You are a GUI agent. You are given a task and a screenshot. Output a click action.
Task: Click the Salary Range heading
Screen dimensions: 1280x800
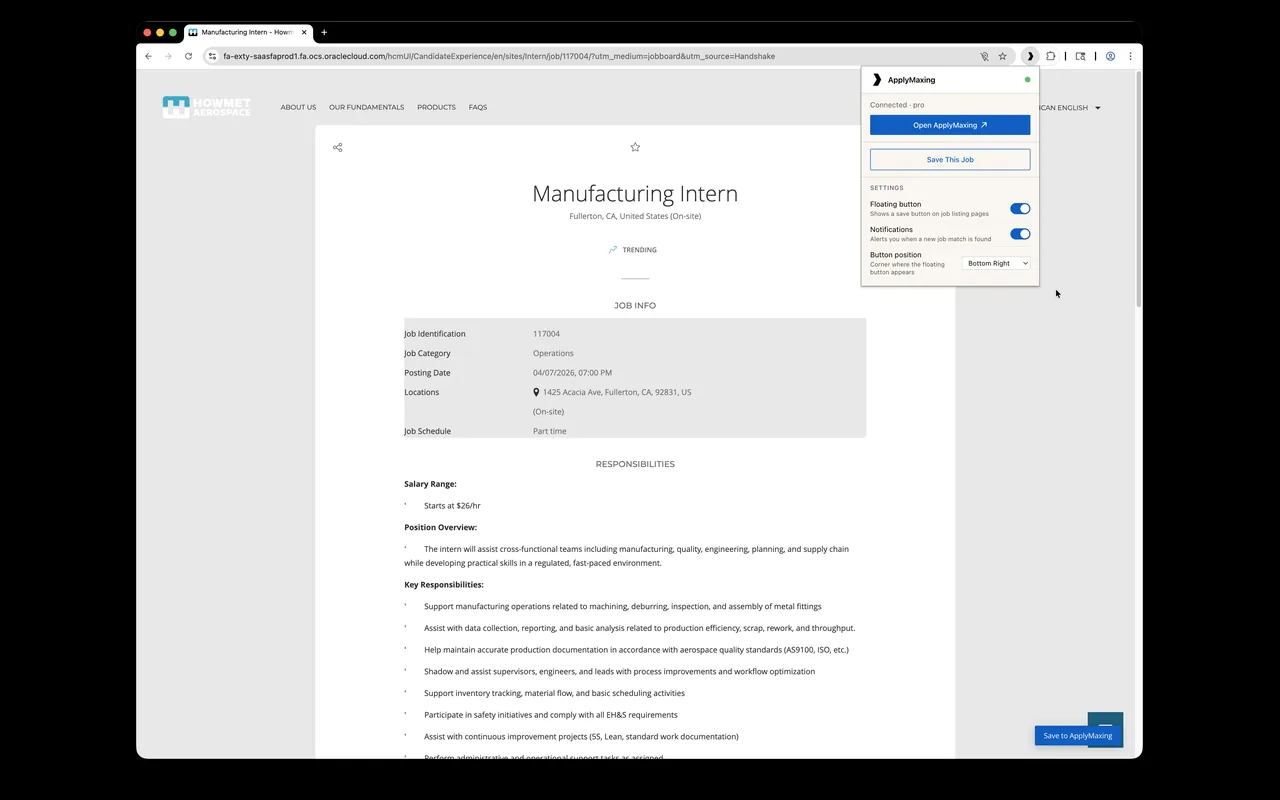pyautogui.click(x=430, y=484)
